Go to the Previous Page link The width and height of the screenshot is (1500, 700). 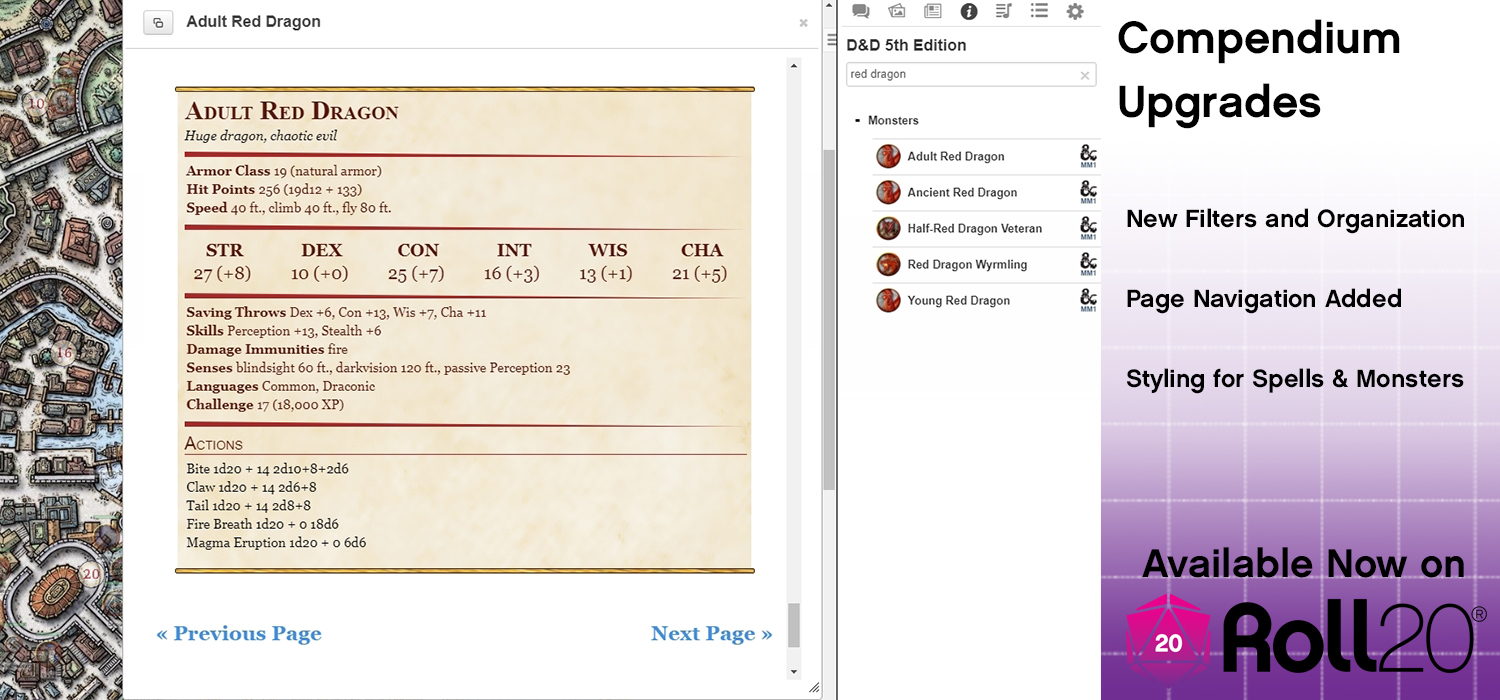click(239, 634)
